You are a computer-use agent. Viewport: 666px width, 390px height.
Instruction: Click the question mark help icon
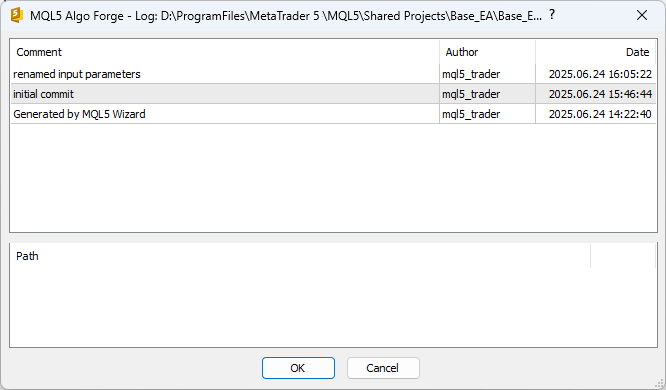point(551,15)
